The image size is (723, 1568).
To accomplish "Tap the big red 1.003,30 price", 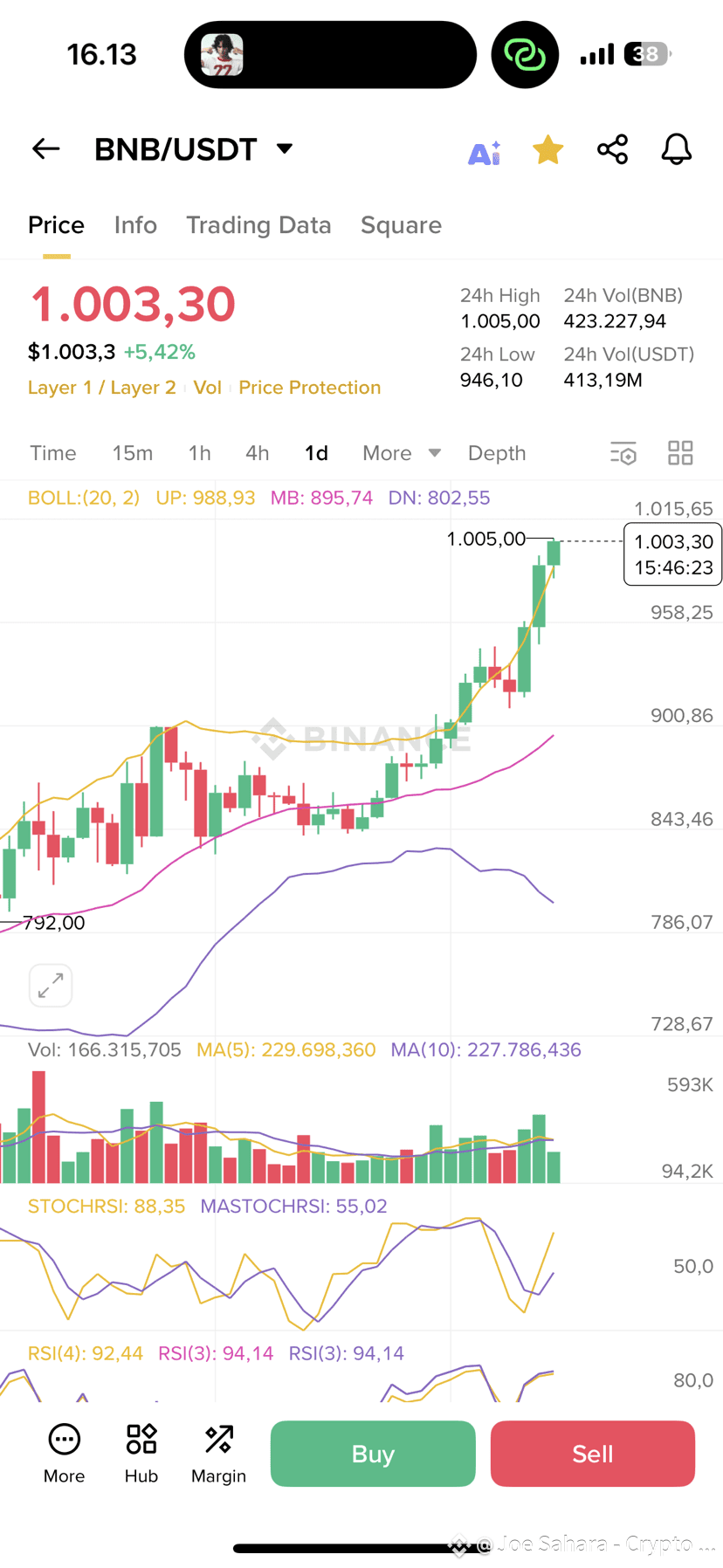I will pyautogui.click(x=133, y=304).
